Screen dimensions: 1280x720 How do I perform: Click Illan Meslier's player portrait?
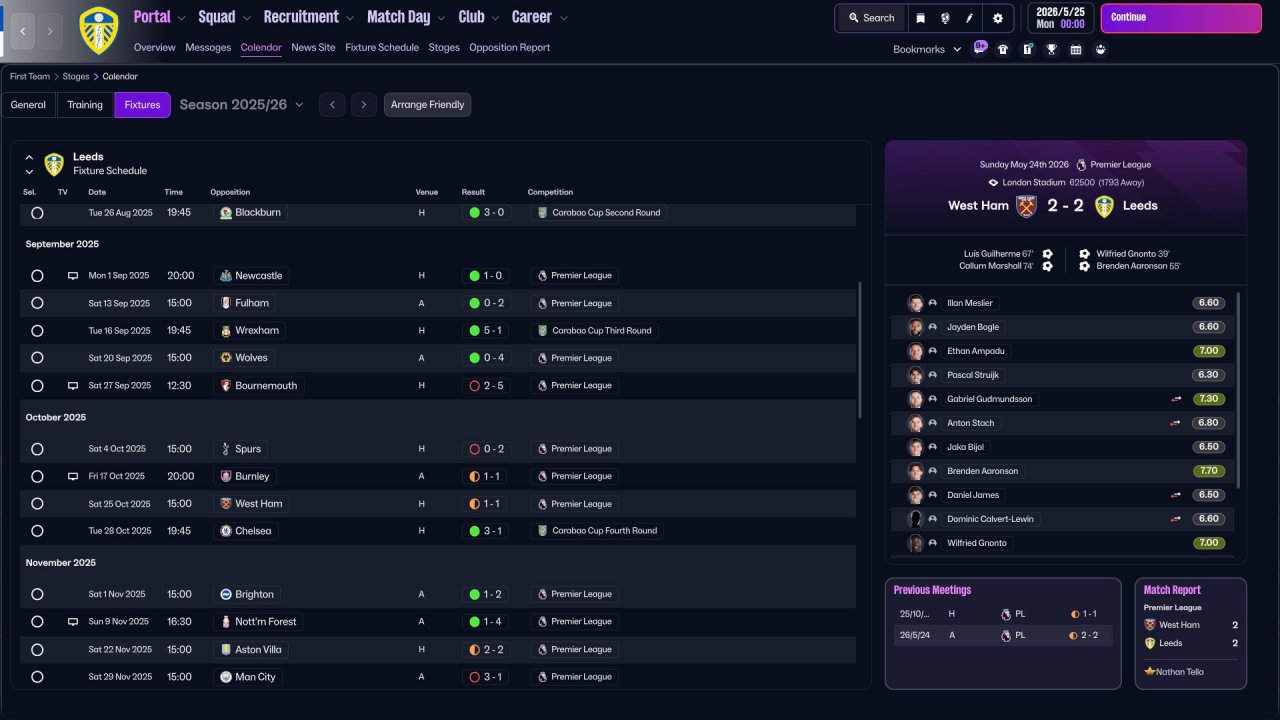point(915,303)
